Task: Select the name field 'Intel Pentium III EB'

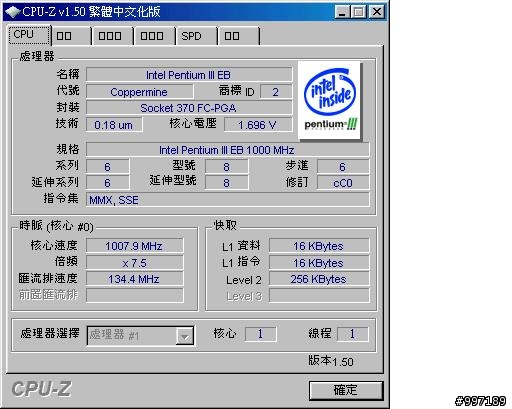Action: coord(189,75)
